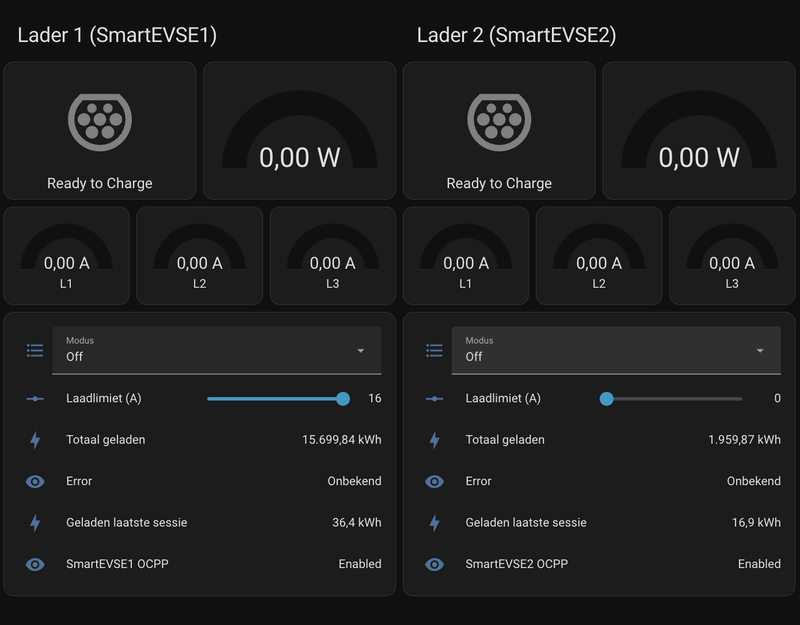Click the Lader 1 Laadlimiet slider handle at 16
The height and width of the screenshot is (625, 800).
pos(343,398)
